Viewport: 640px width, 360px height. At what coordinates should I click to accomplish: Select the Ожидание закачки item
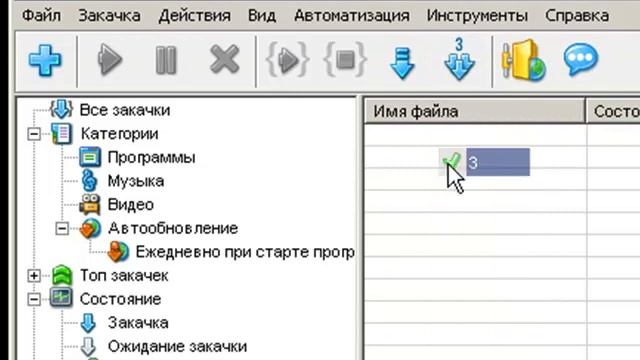[177, 347]
